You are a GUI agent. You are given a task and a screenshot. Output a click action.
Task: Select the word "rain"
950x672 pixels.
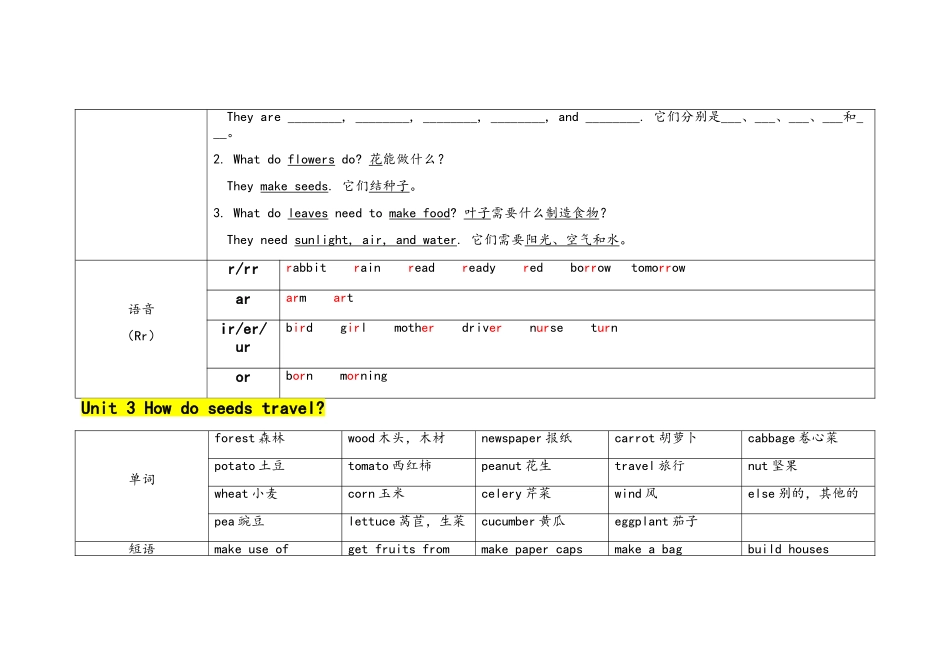pyautogui.click(x=367, y=268)
